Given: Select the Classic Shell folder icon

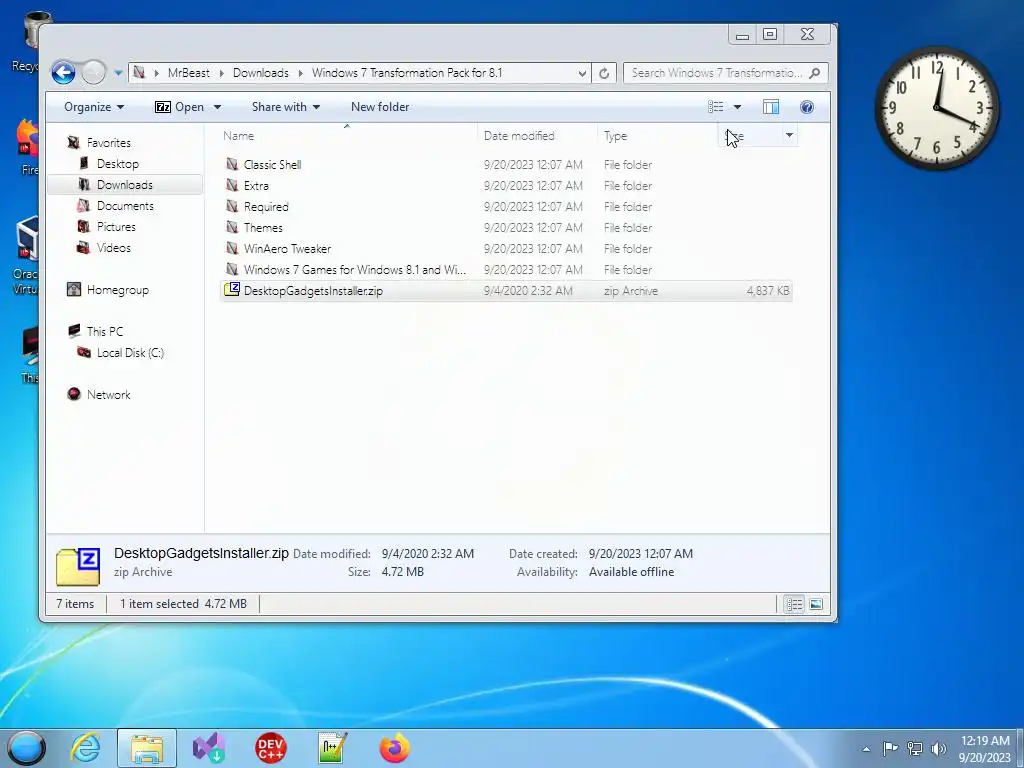Looking at the screenshot, I should (232, 164).
